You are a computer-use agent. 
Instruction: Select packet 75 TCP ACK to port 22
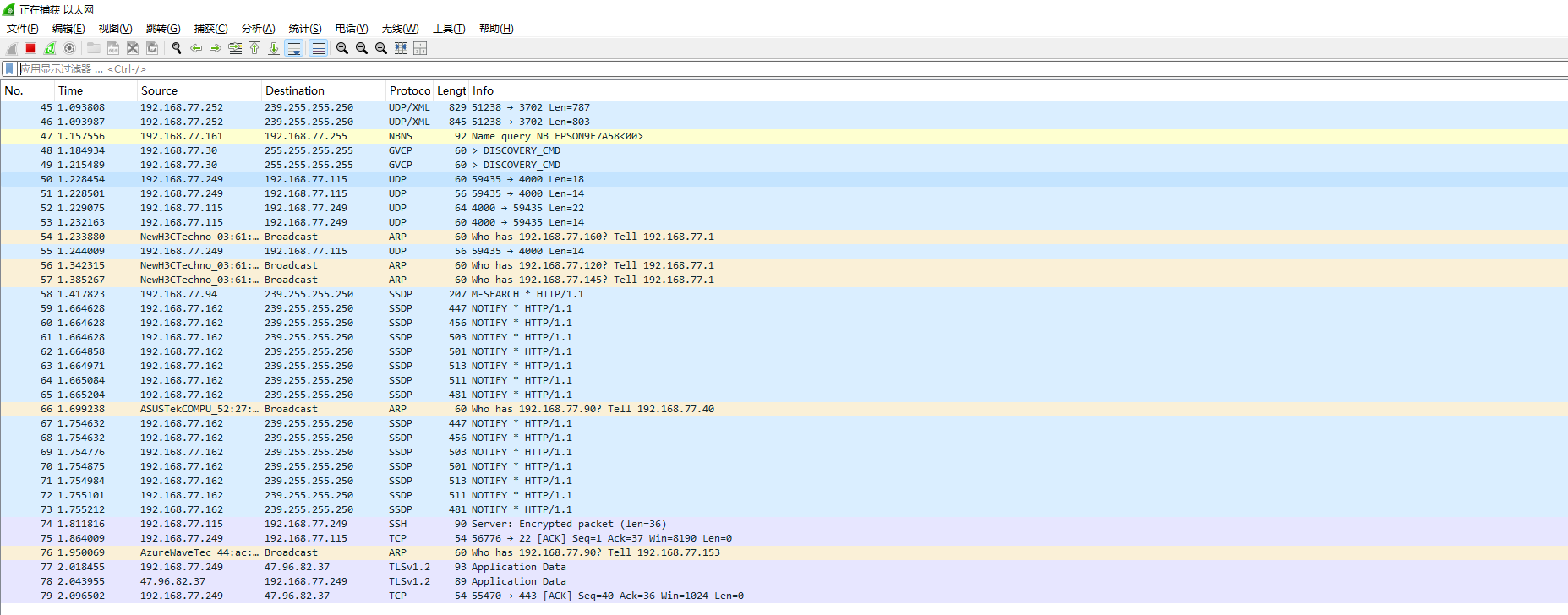click(784, 538)
